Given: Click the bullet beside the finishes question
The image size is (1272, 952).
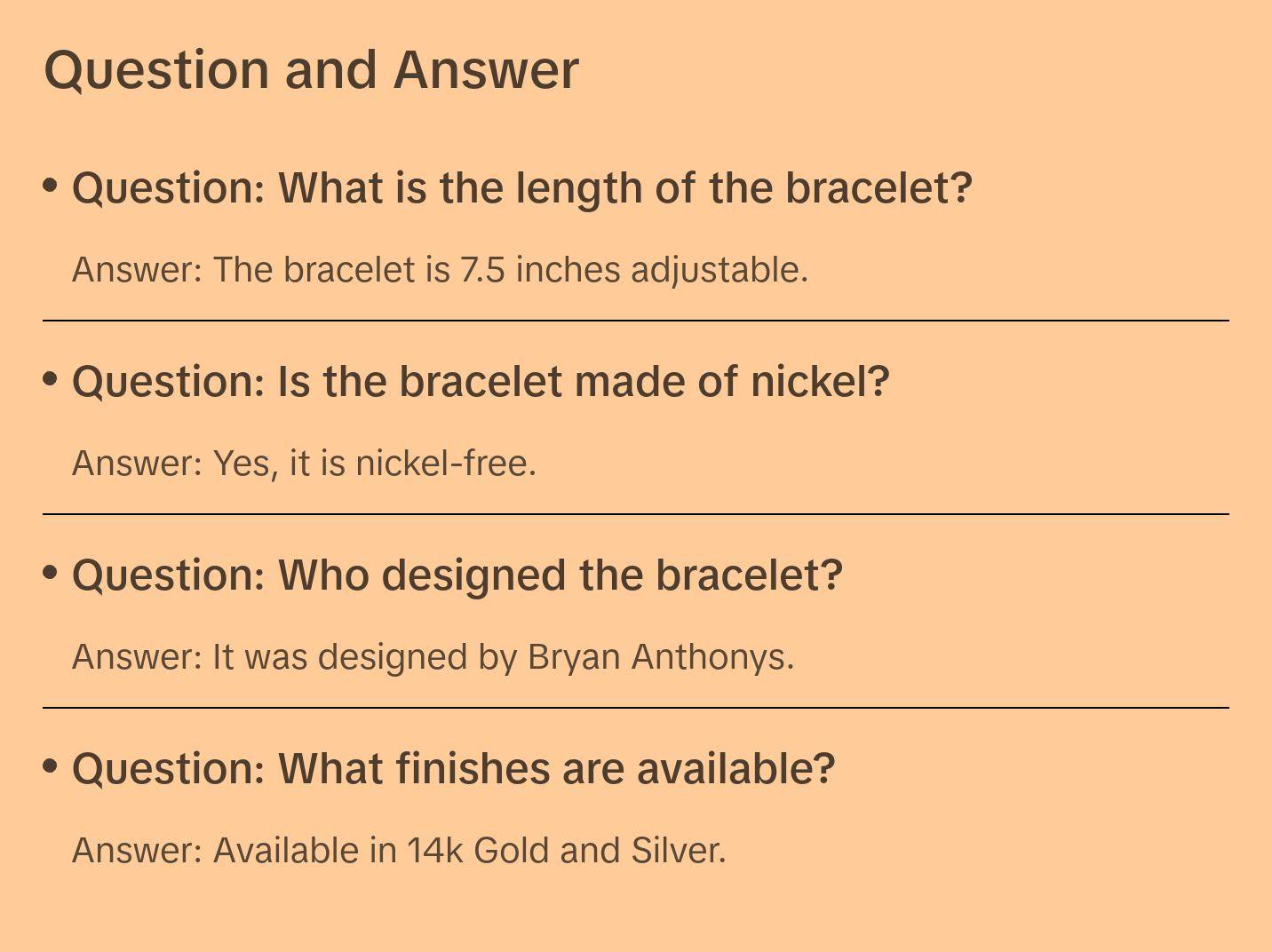Looking at the screenshot, I should coord(51,766).
